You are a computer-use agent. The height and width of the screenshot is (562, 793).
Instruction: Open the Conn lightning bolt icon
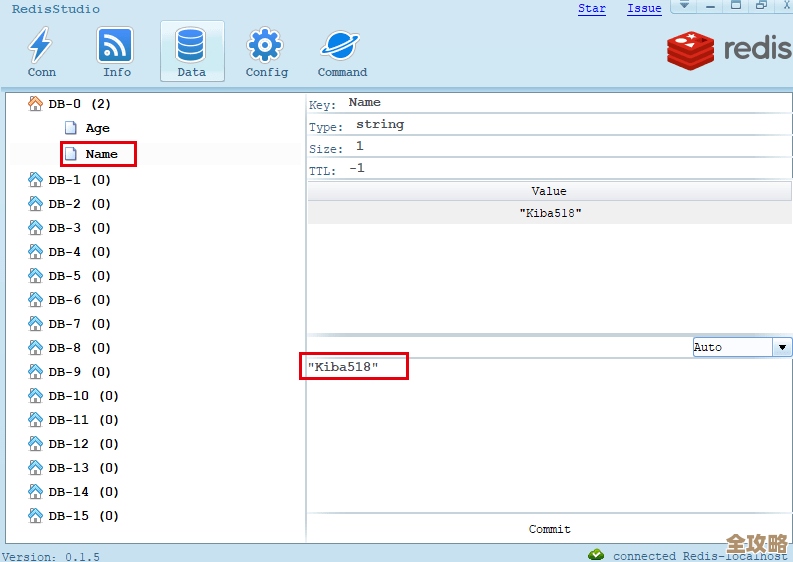pos(41,46)
